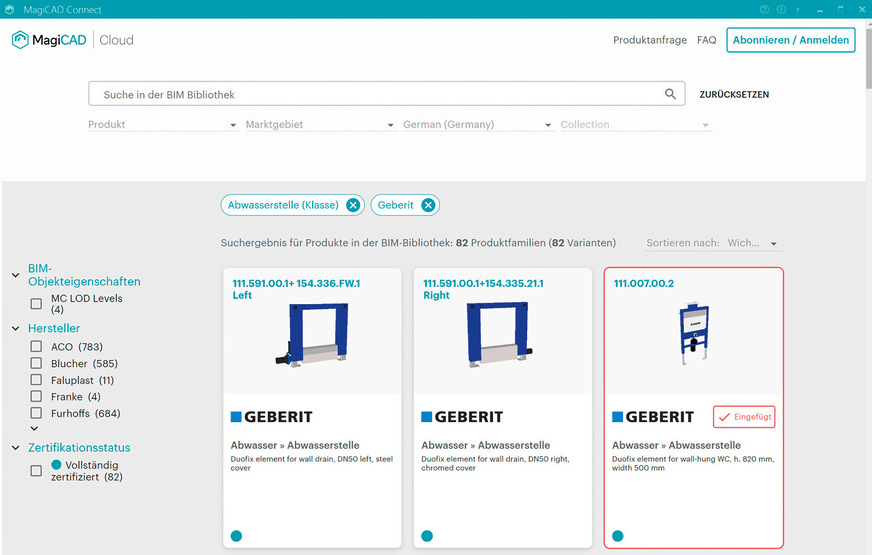Remove the Geberit filter chip
The image size is (872, 555).
click(x=428, y=205)
